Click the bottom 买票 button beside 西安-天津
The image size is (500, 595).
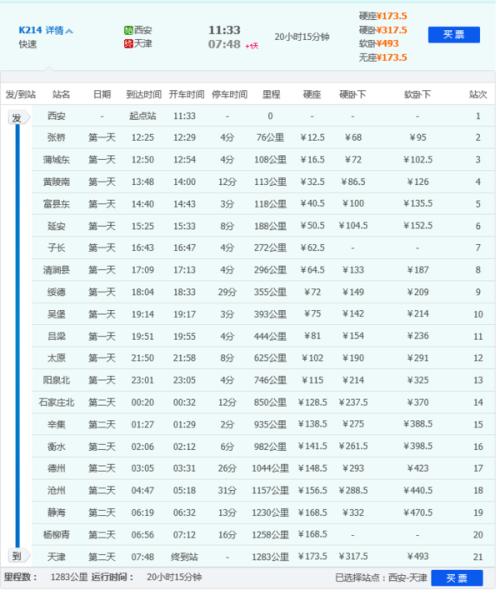(x=457, y=578)
